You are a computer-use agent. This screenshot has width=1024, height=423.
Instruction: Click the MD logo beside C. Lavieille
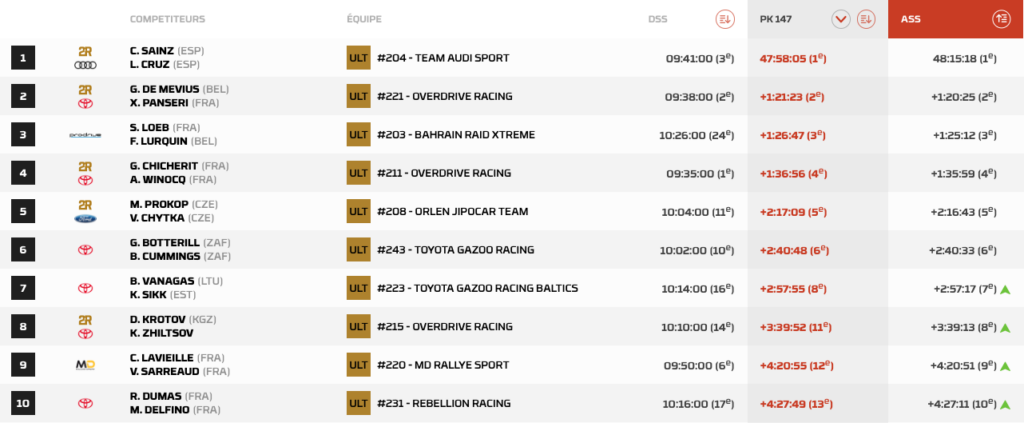tap(85, 365)
